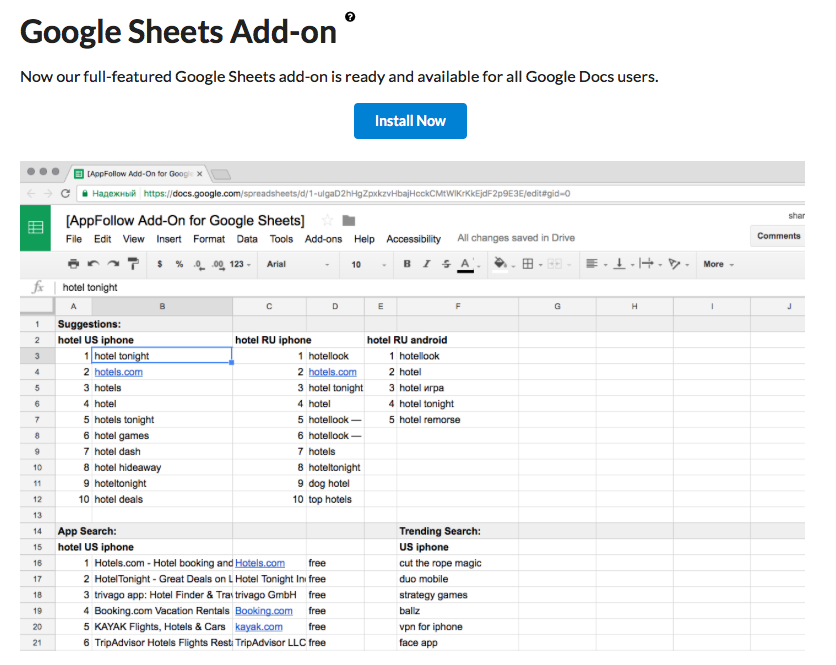Click the print icon in the Sheets toolbar

tap(73, 264)
